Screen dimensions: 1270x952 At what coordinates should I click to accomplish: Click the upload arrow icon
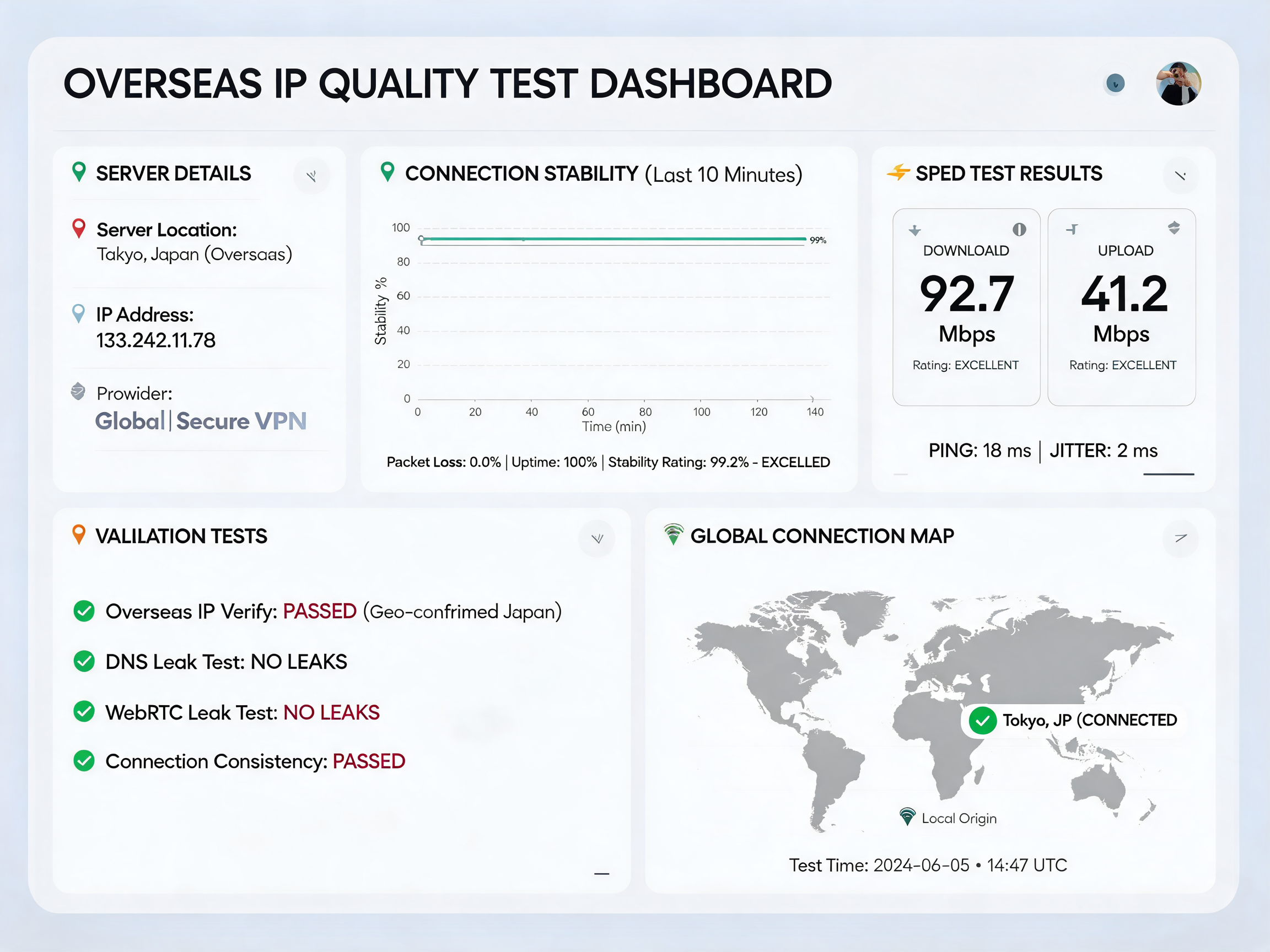(1072, 230)
